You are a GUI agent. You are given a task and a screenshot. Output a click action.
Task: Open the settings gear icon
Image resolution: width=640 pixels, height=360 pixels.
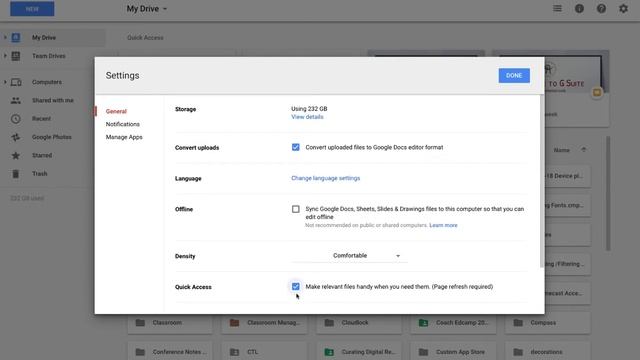(x=623, y=9)
